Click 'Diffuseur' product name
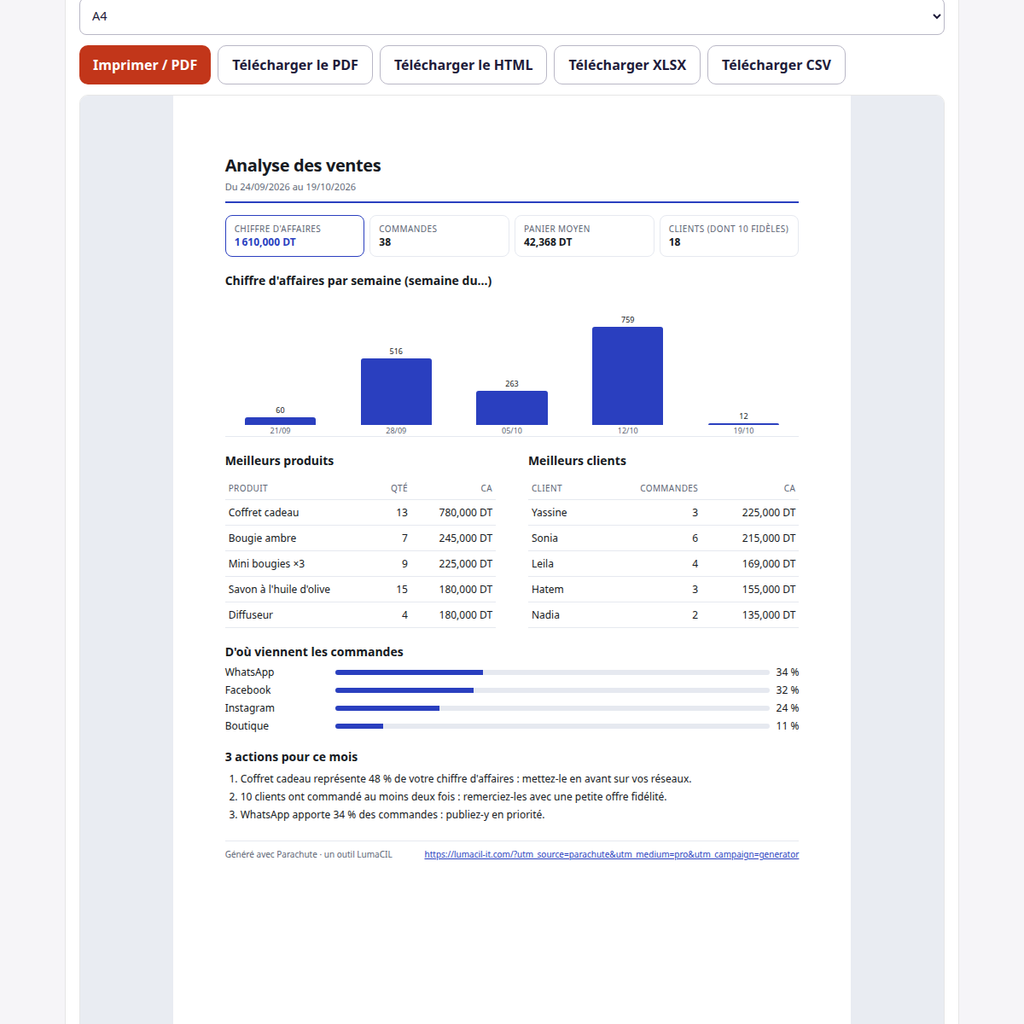The width and height of the screenshot is (1024, 1024). [x=250, y=615]
